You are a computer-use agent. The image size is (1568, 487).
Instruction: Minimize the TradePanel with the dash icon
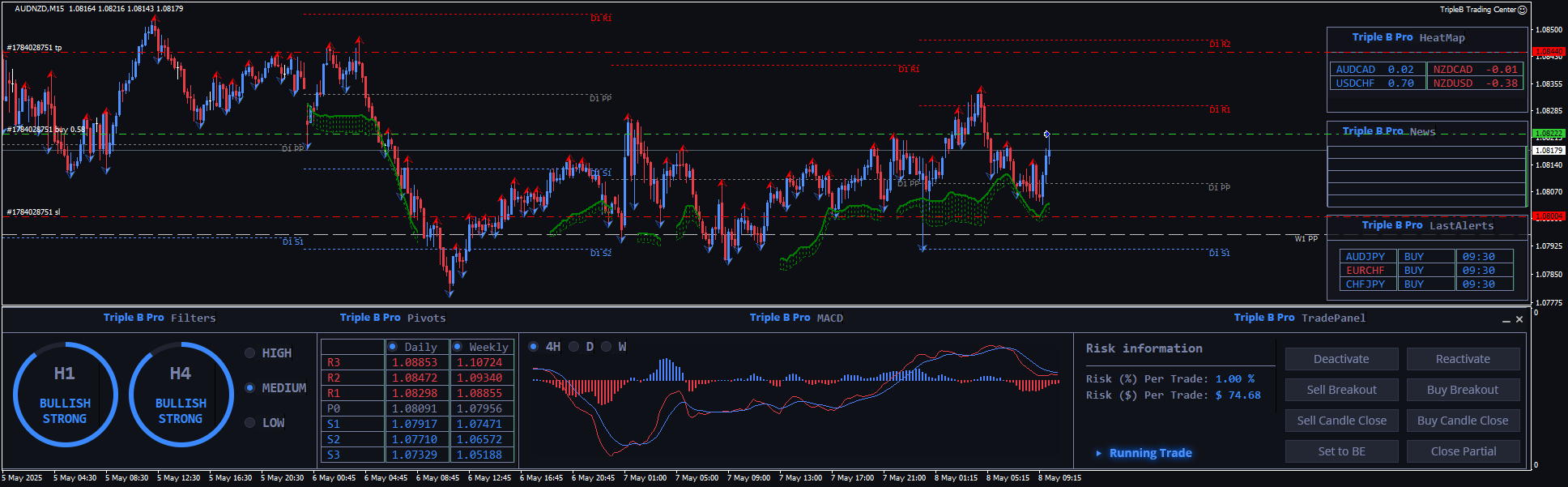coord(1506,320)
